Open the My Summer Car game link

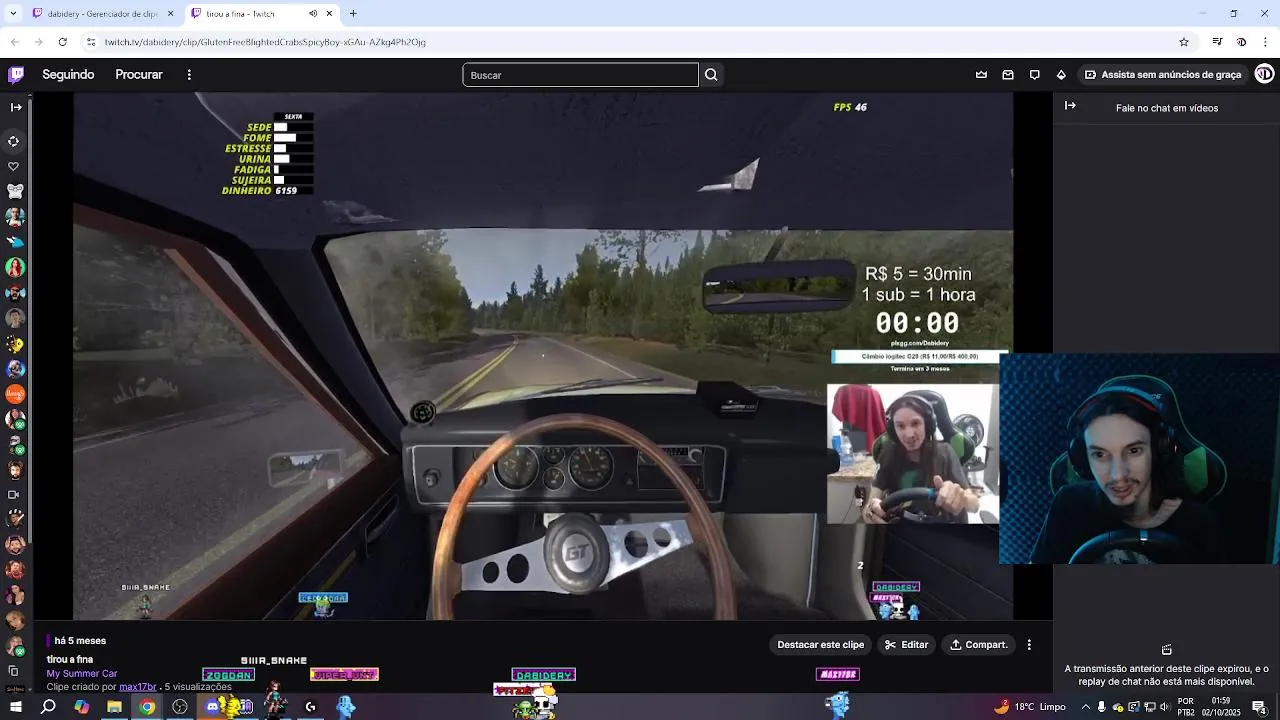tap(82, 674)
